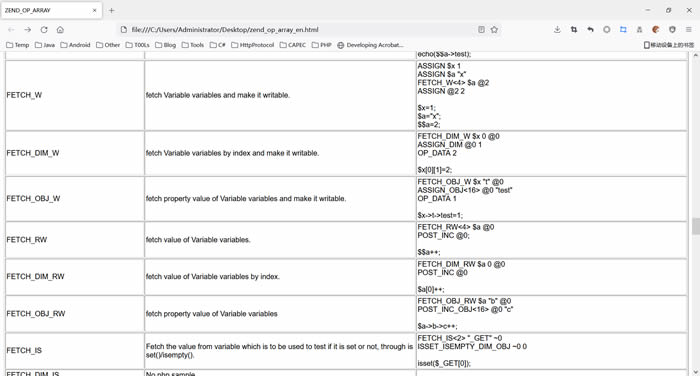Click the FETCH_DIM_RW opcode cell
This screenshot has width=700, height=376.
point(75,277)
